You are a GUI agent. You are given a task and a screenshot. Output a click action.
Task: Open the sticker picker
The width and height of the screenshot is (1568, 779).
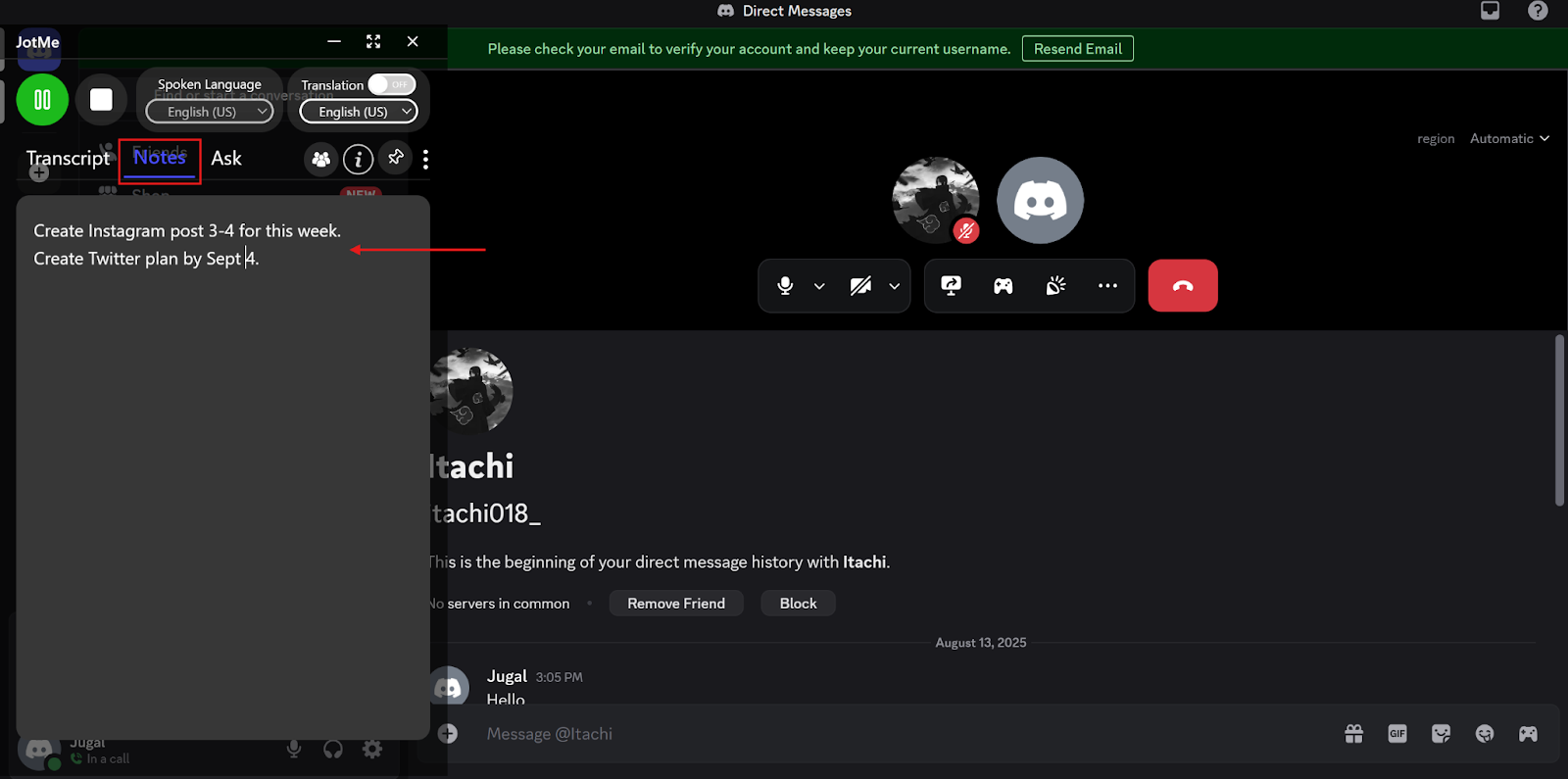[x=1441, y=734]
